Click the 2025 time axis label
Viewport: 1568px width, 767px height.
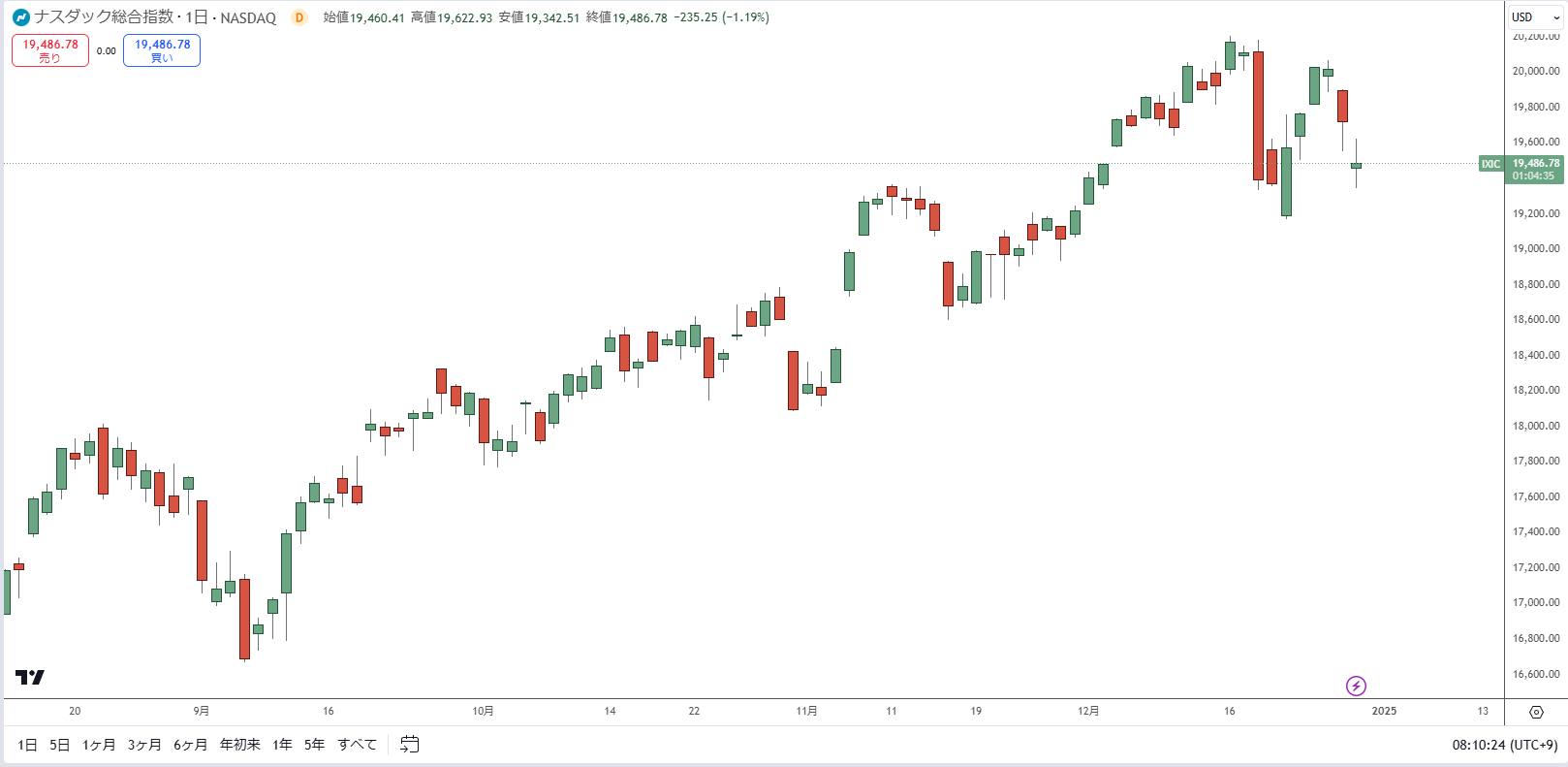coord(1384,711)
